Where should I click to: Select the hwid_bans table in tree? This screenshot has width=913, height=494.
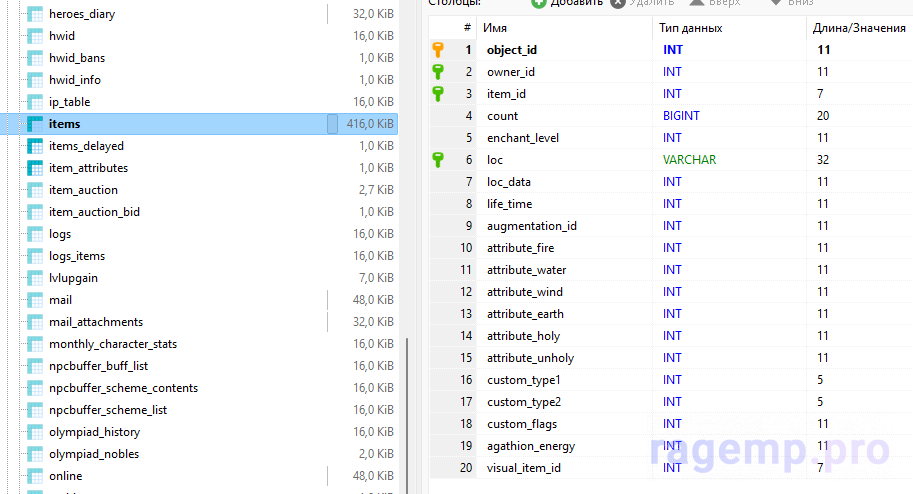pos(76,58)
